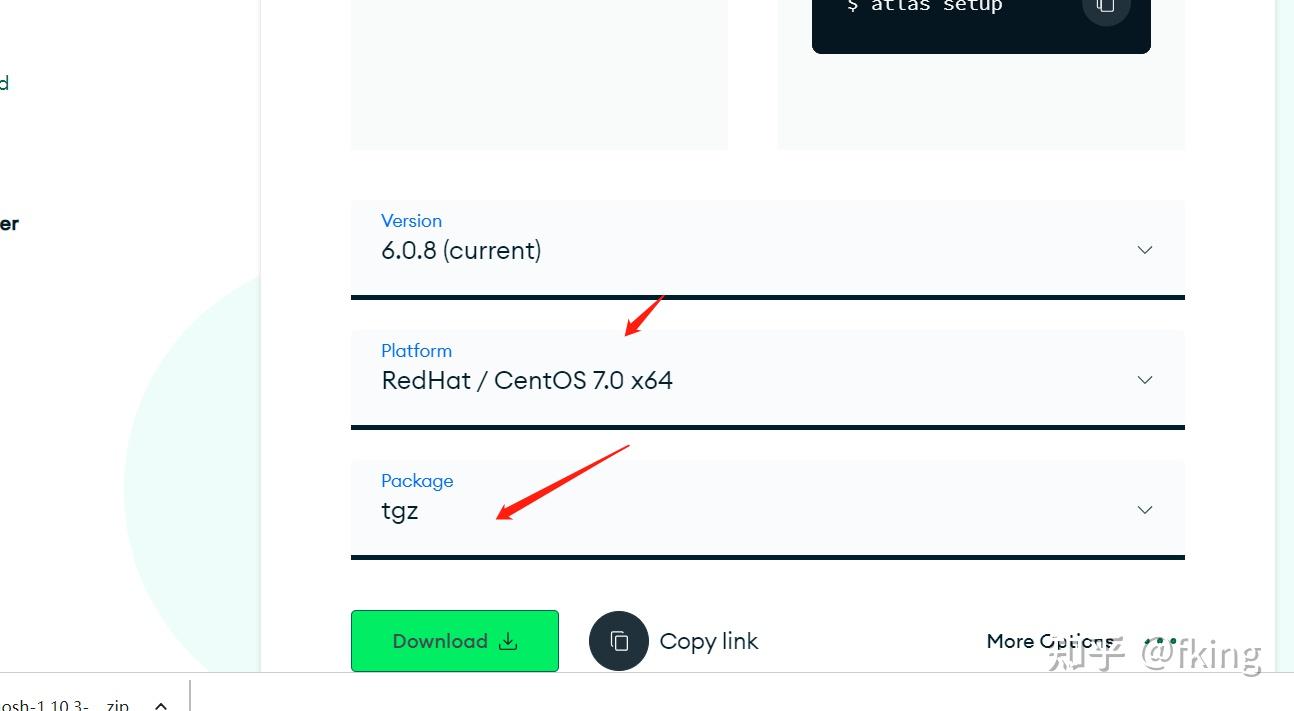Open More Options

pos(1049,641)
